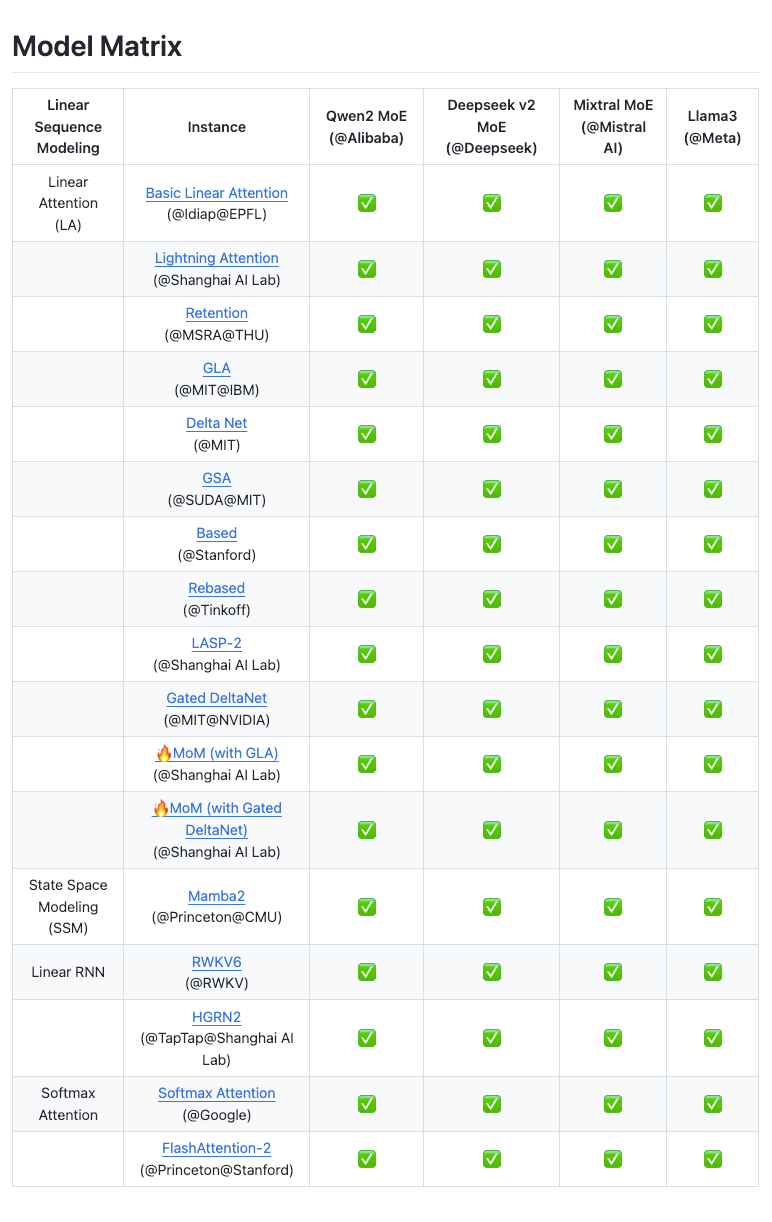Click Mamba2 checkmark under Qwen2 MoE

click(367, 906)
